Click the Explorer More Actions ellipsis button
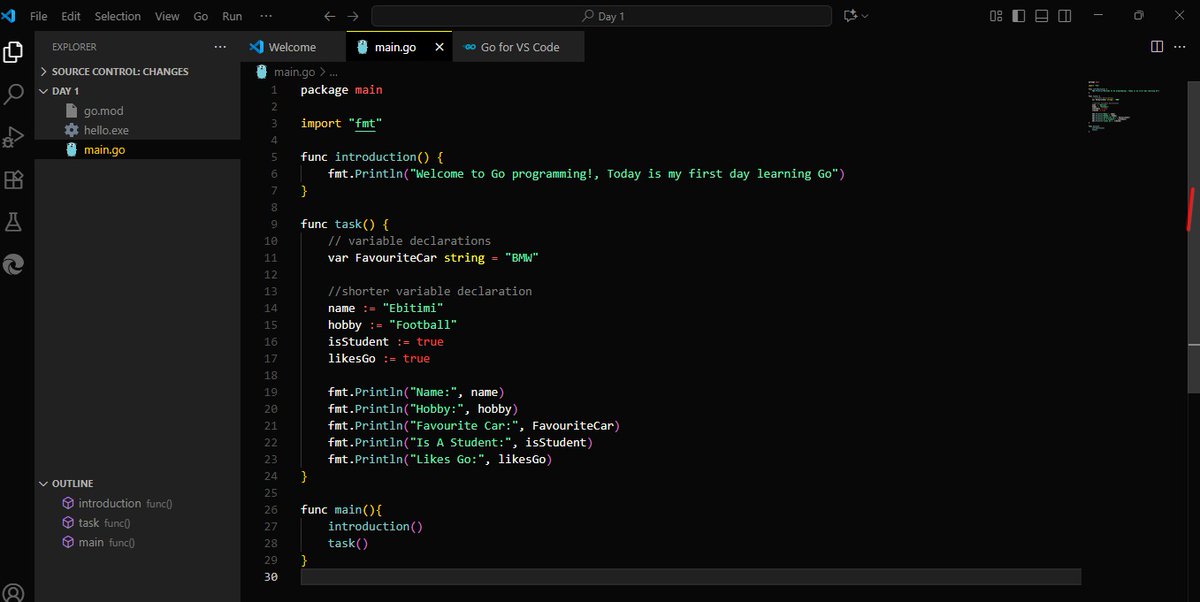This screenshot has width=1200, height=602. (219, 47)
